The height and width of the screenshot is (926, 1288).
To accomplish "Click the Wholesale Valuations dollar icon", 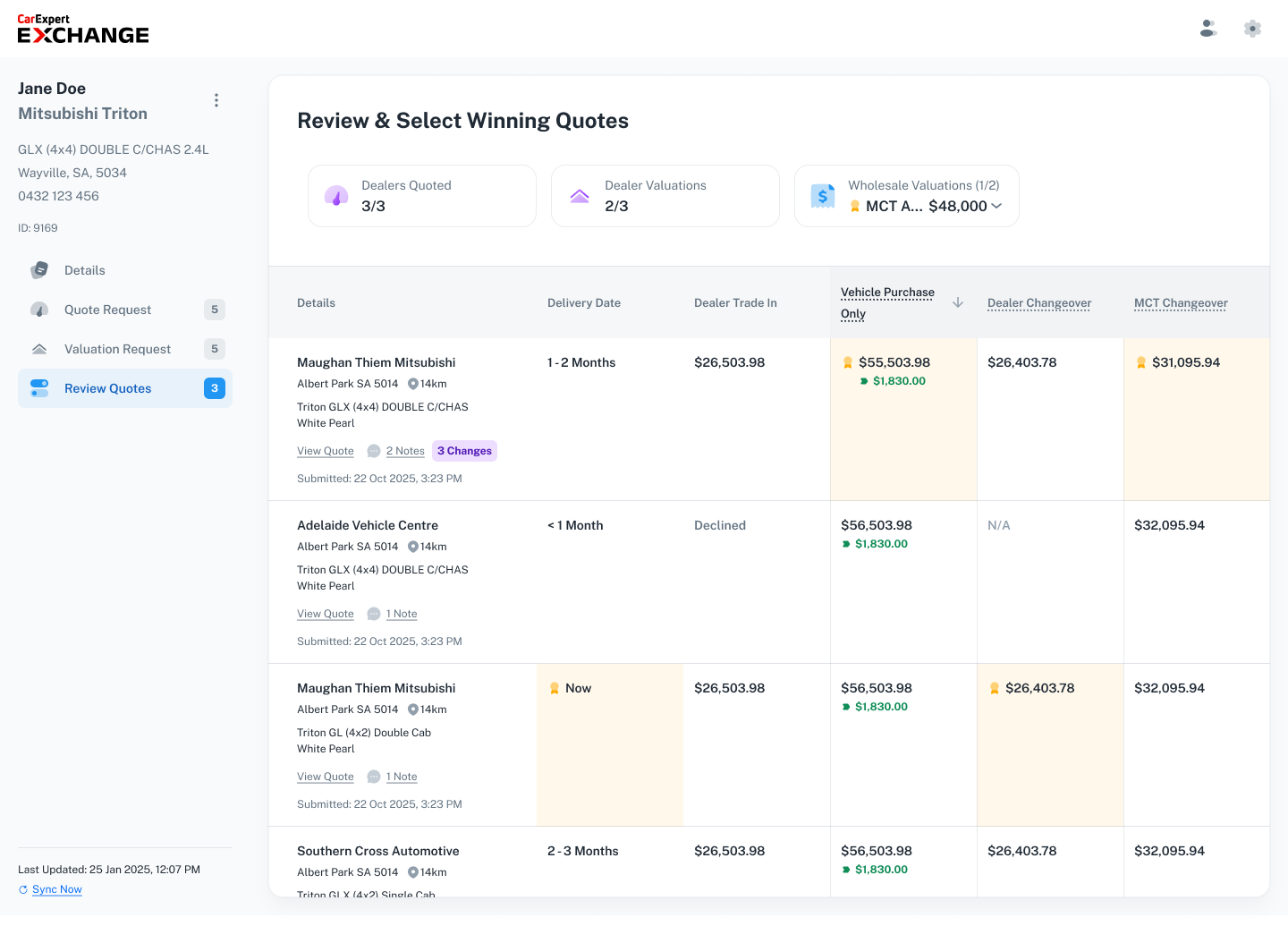I will 823,196.
